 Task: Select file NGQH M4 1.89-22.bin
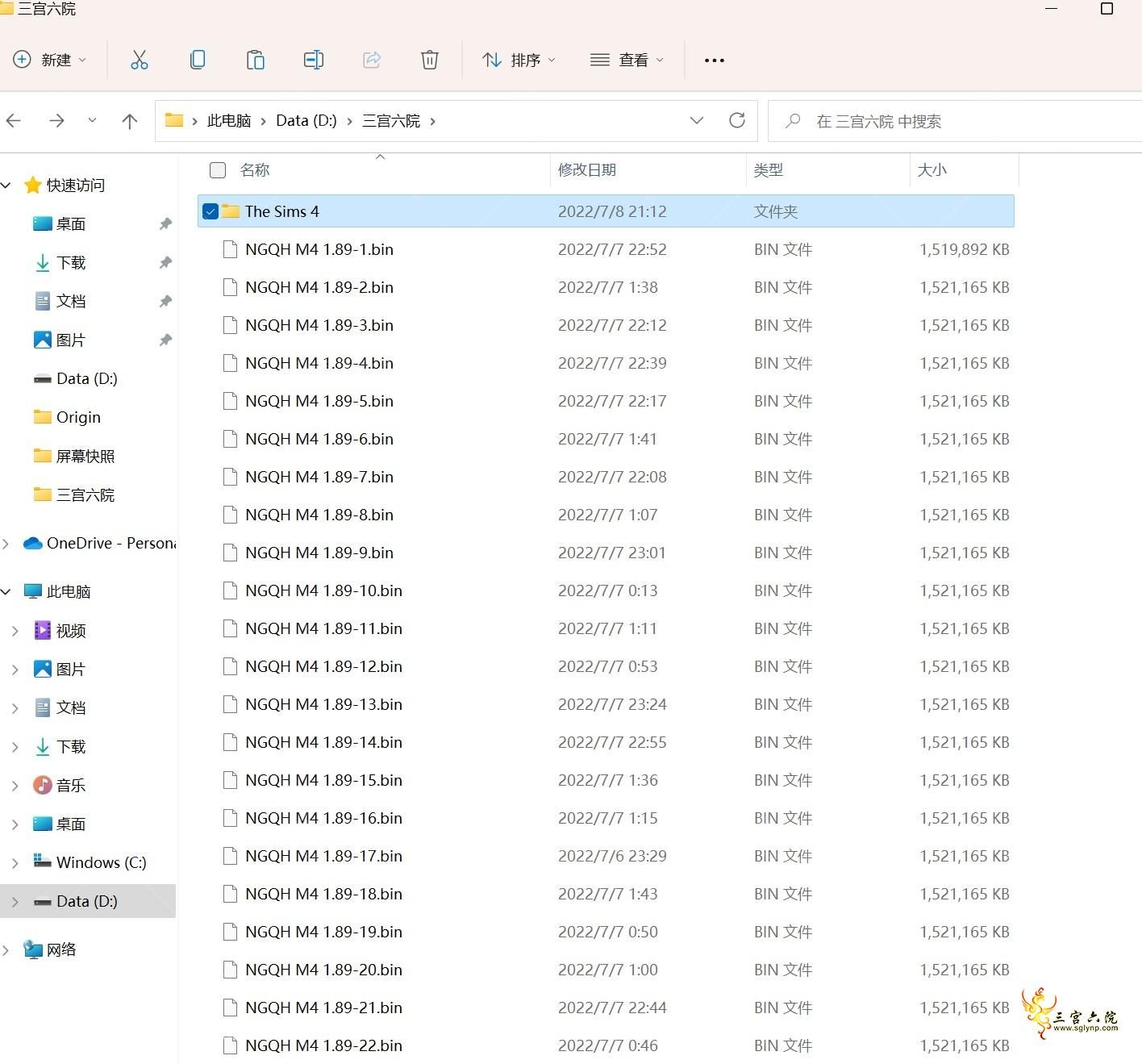pos(323,1045)
